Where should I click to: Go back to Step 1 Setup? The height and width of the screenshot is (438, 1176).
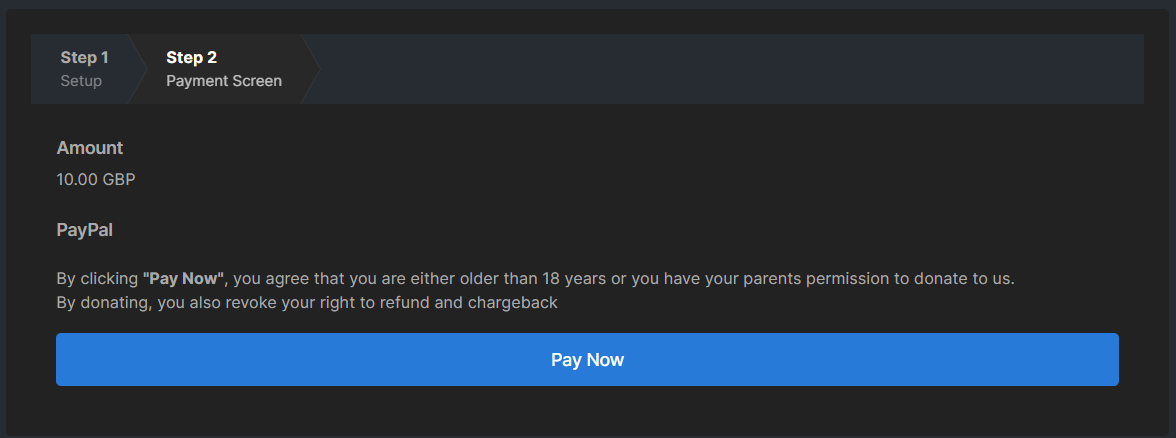pyautogui.click(x=84, y=69)
